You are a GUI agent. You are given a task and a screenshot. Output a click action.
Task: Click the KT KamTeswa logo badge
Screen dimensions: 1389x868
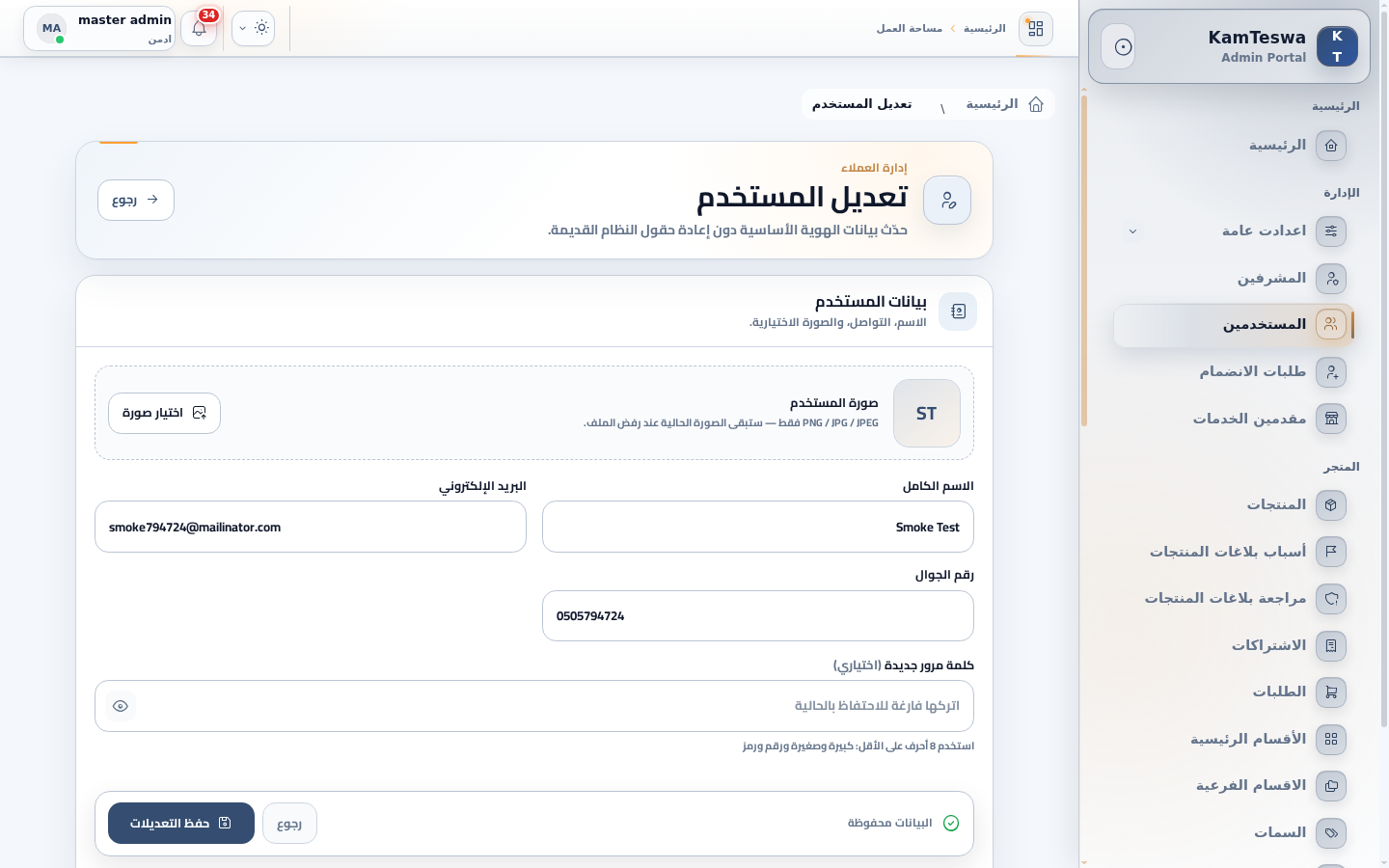[x=1337, y=46]
